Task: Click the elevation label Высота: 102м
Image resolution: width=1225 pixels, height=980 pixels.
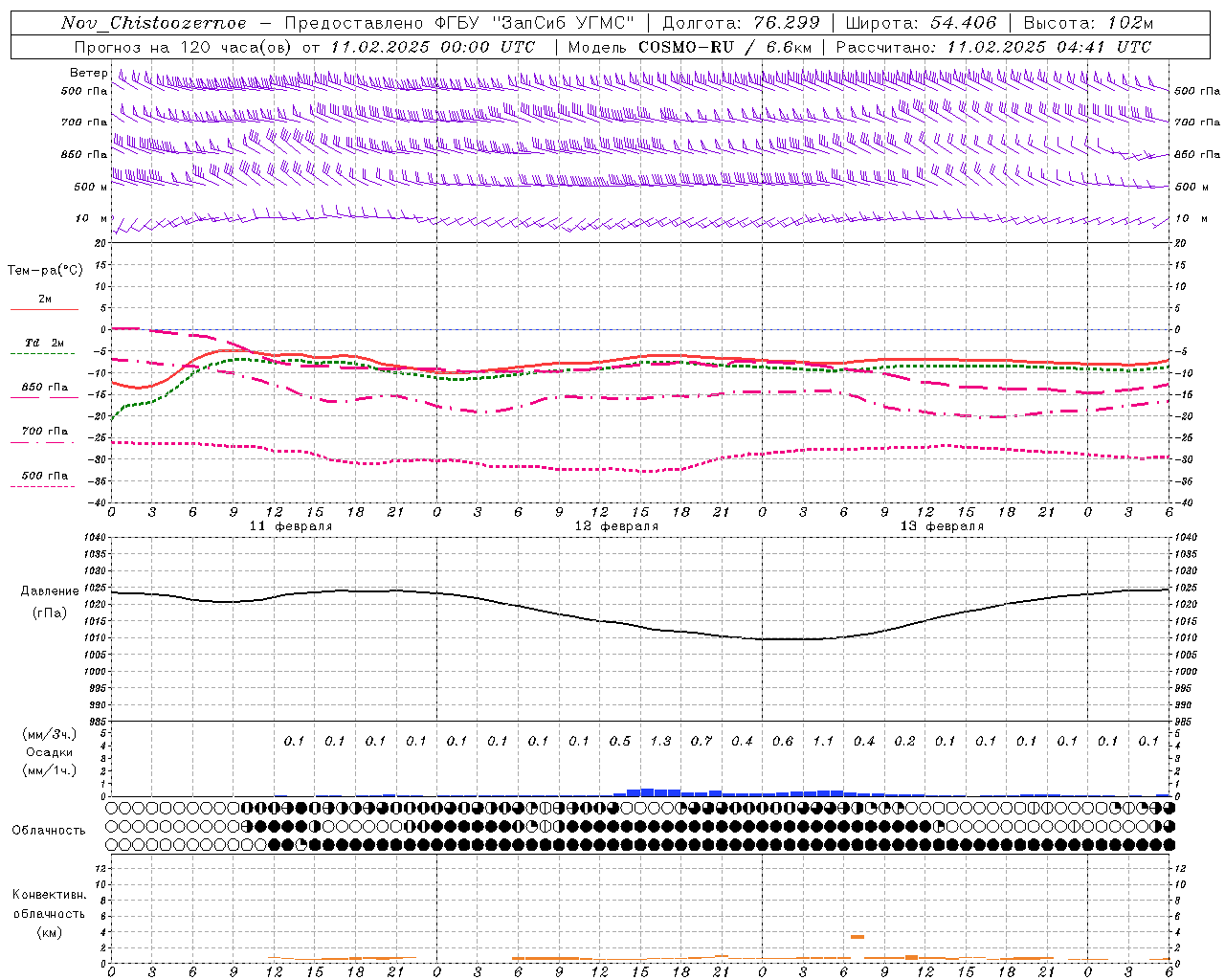Action: click(1088, 23)
